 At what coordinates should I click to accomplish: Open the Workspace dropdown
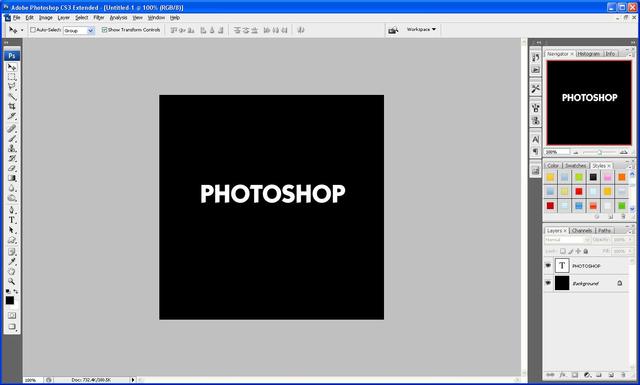tap(421, 29)
